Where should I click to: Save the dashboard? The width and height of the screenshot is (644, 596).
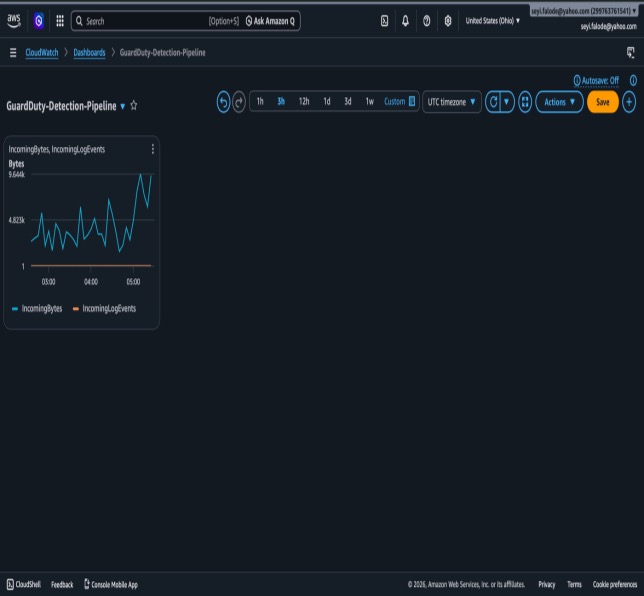pos(603,102)
